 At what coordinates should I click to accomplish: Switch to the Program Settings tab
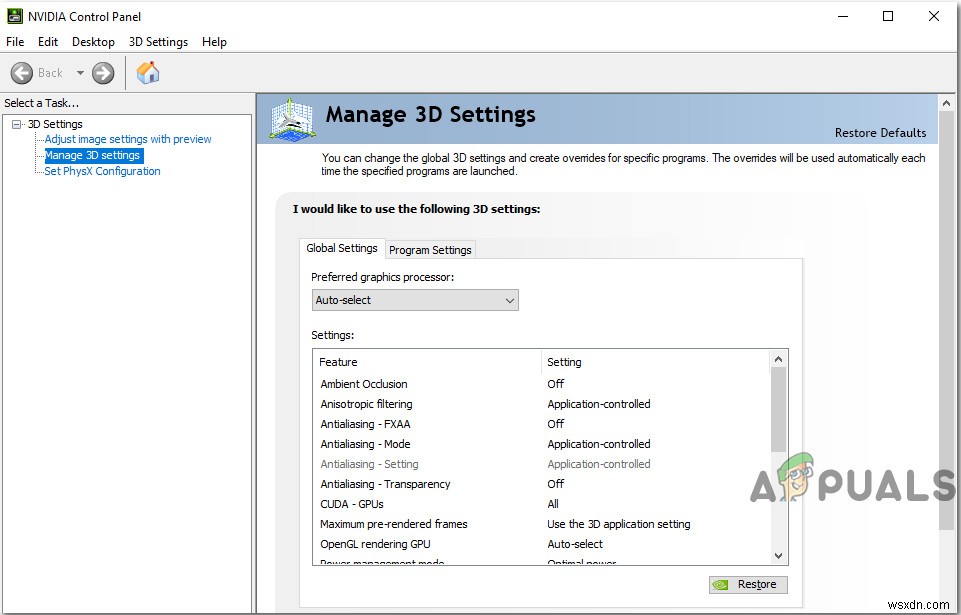[x=430, y=250]
